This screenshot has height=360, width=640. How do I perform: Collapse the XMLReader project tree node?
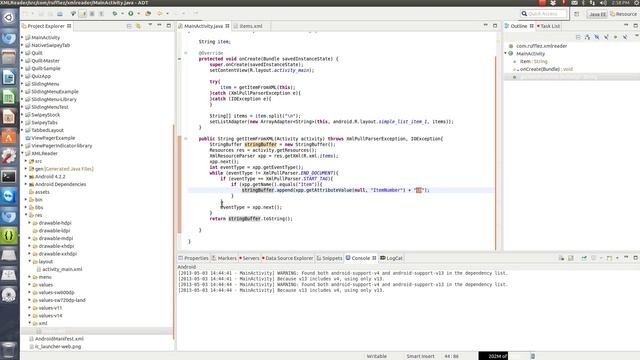[23, 153]
